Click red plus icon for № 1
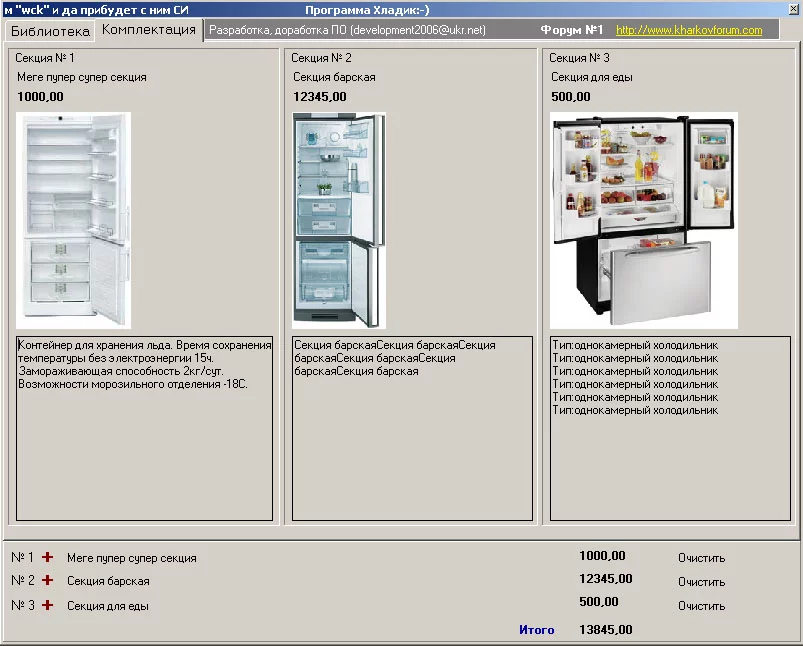Viewport: 803px width, 646px height. (48, 557)
